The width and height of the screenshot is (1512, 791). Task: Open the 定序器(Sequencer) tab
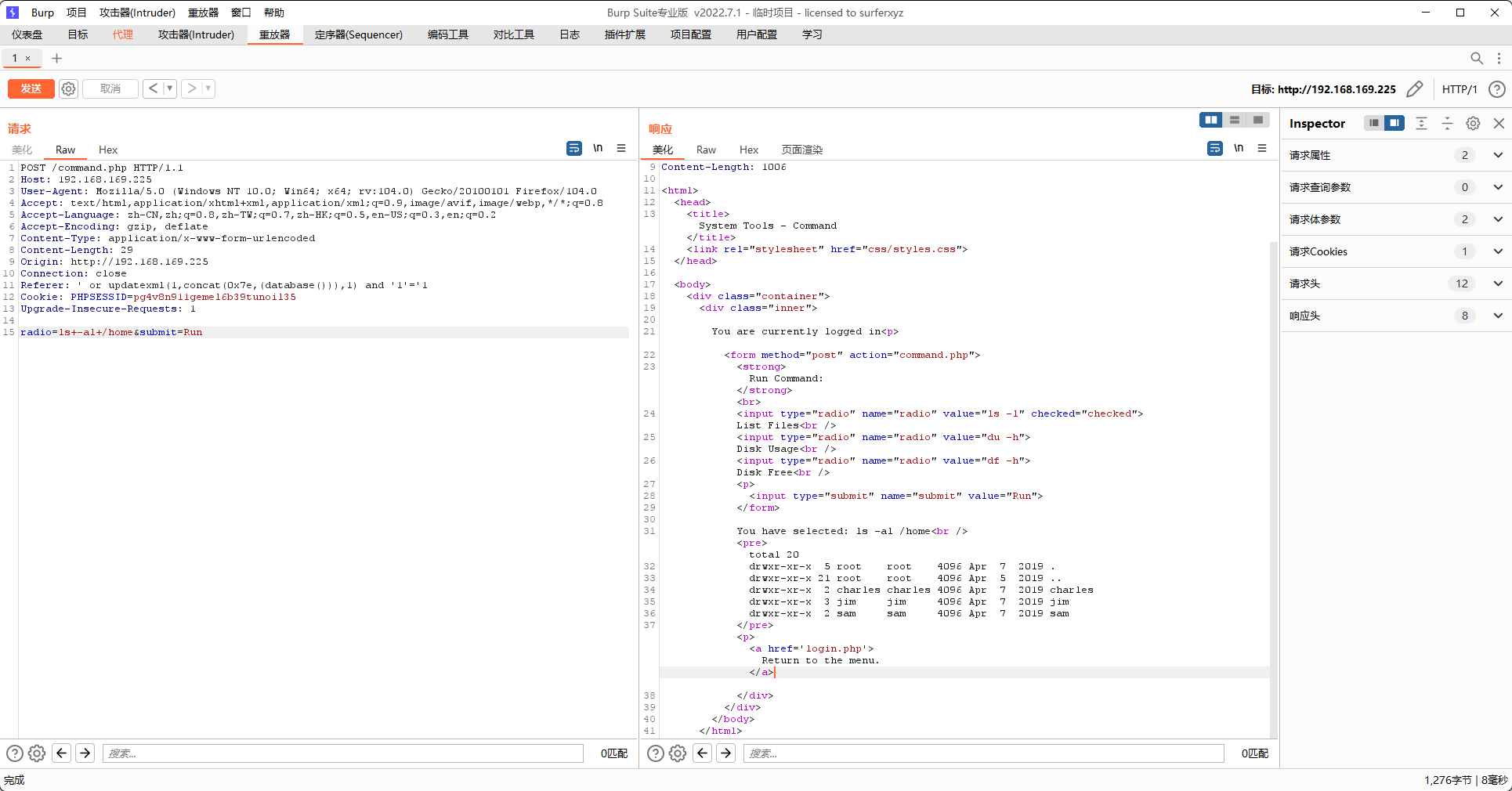click(x=359, y=34)
